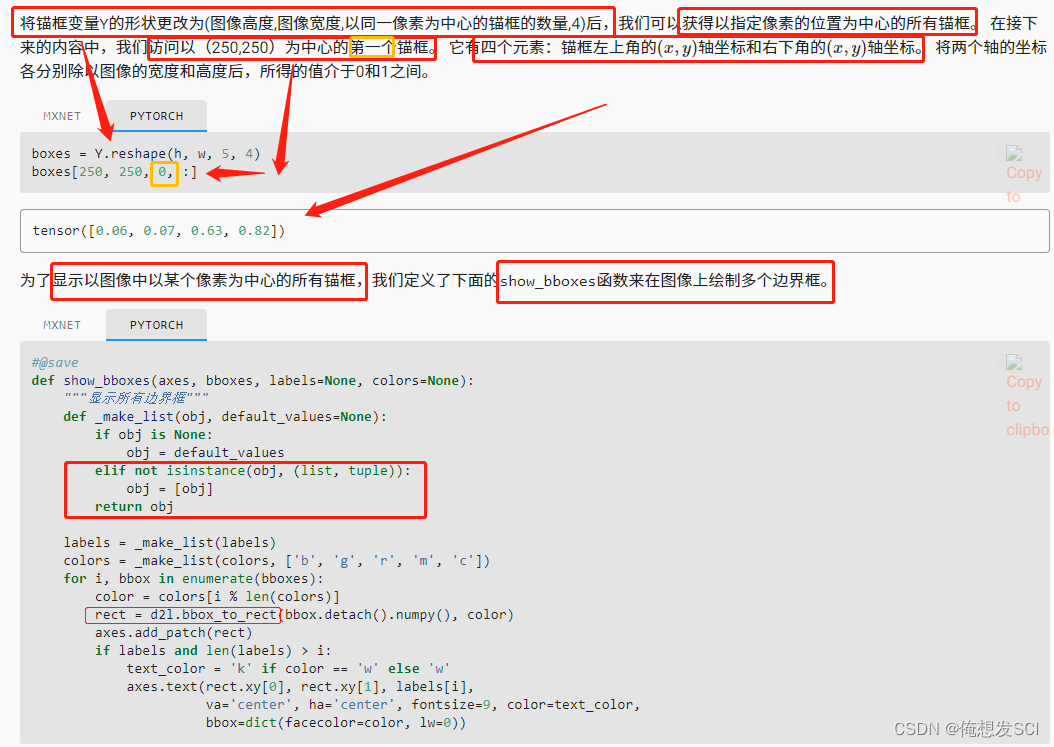Click the 'bbox=dict(facecolor=color, lw=0))' line
This screenshot has height=747, width=1054.
[x=336, y=723]
